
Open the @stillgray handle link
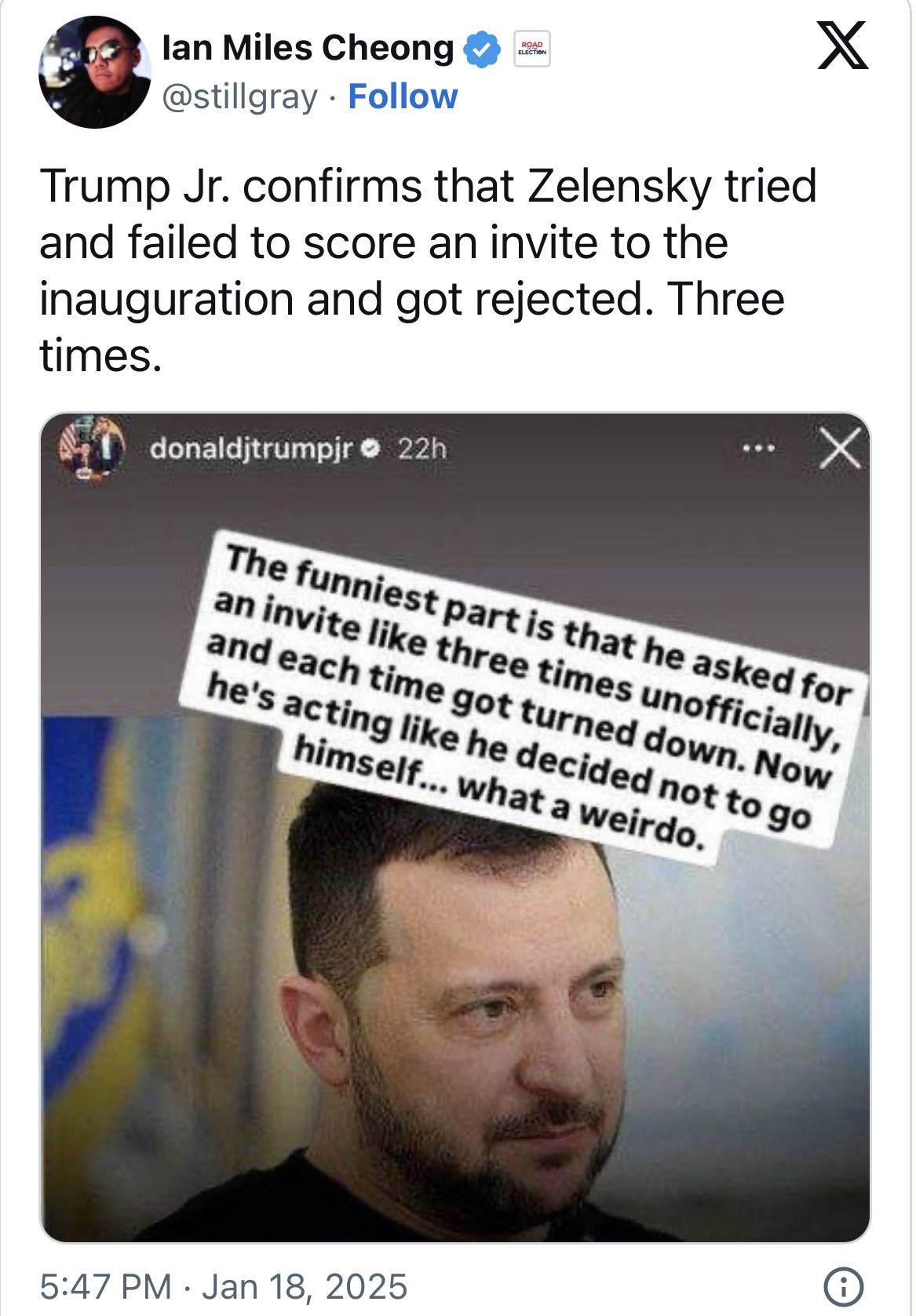pyautogui.click(x=239, y=97)
